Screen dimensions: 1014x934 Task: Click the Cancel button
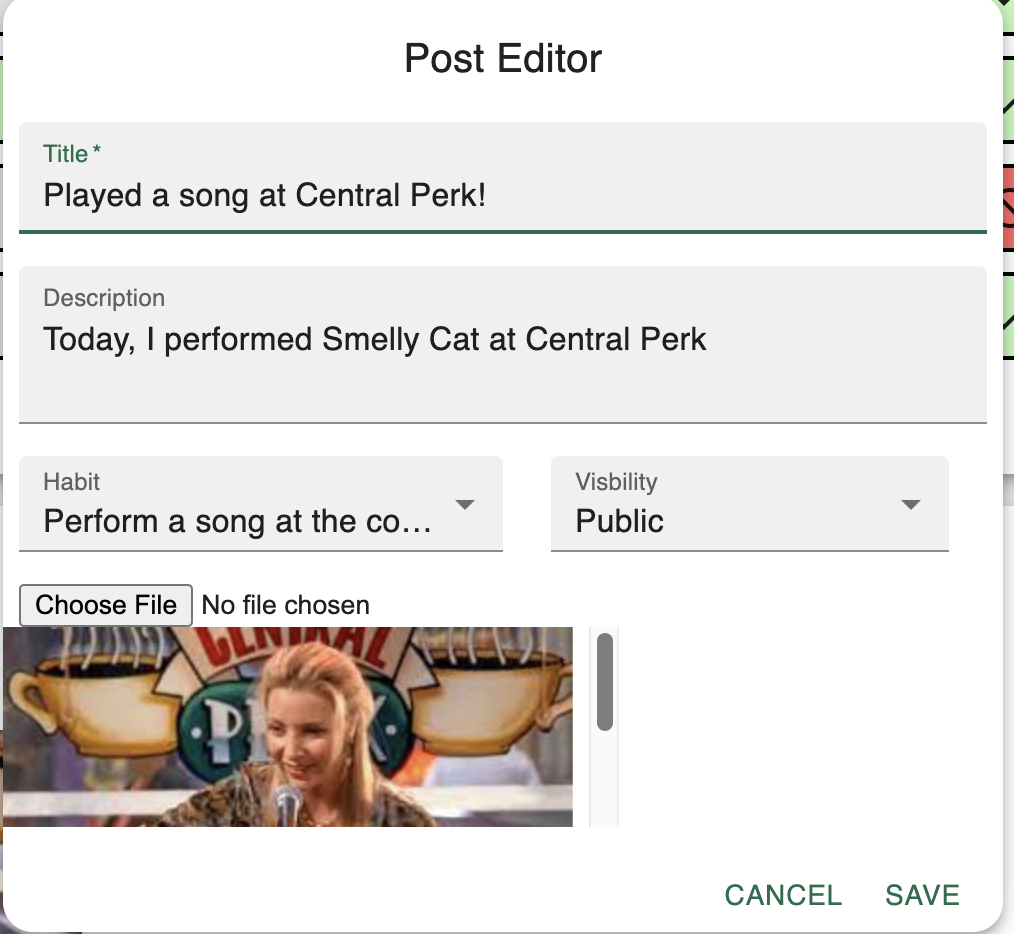pos(783,895)
